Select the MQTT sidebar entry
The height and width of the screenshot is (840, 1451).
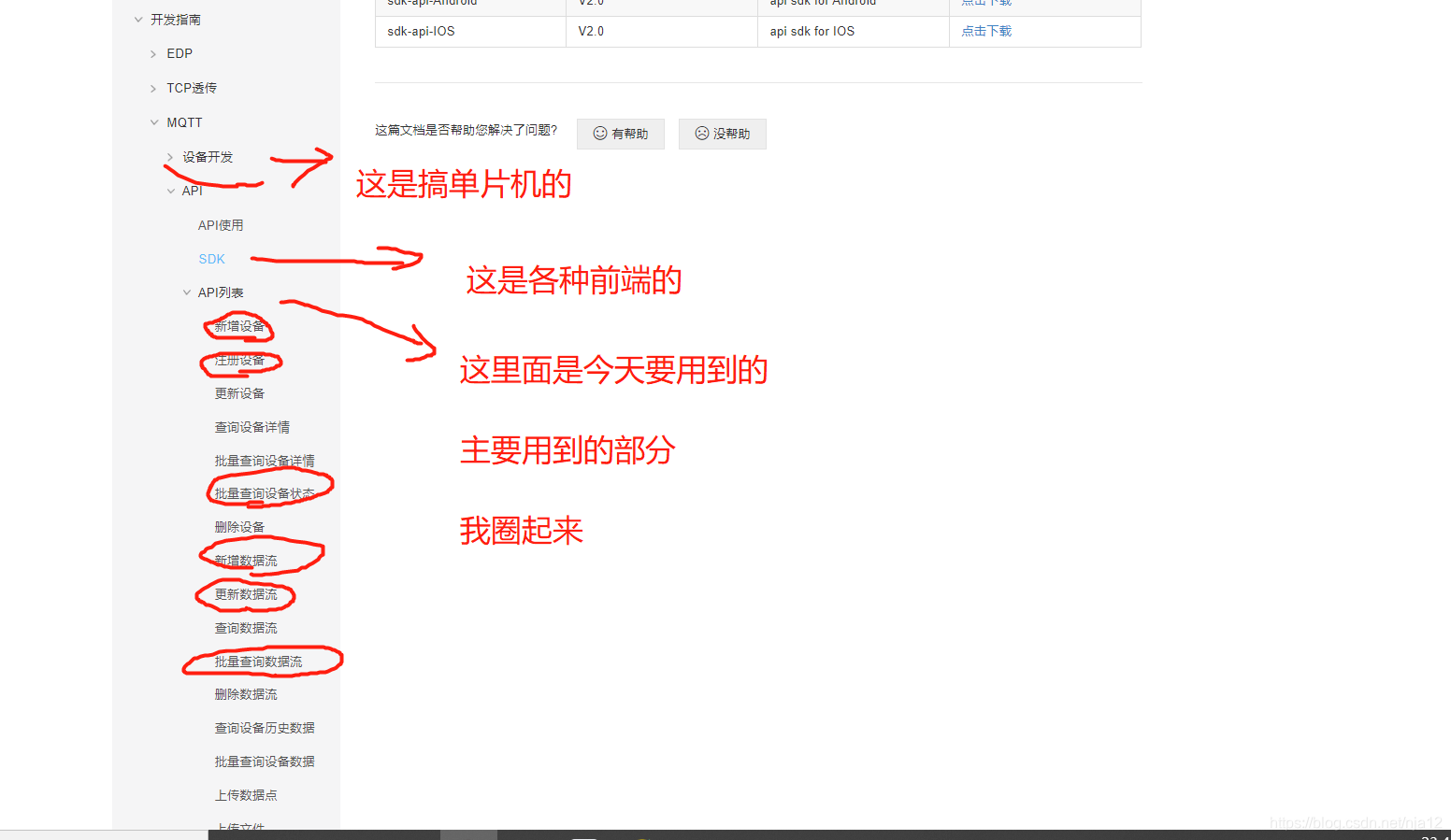pos(184,122)
